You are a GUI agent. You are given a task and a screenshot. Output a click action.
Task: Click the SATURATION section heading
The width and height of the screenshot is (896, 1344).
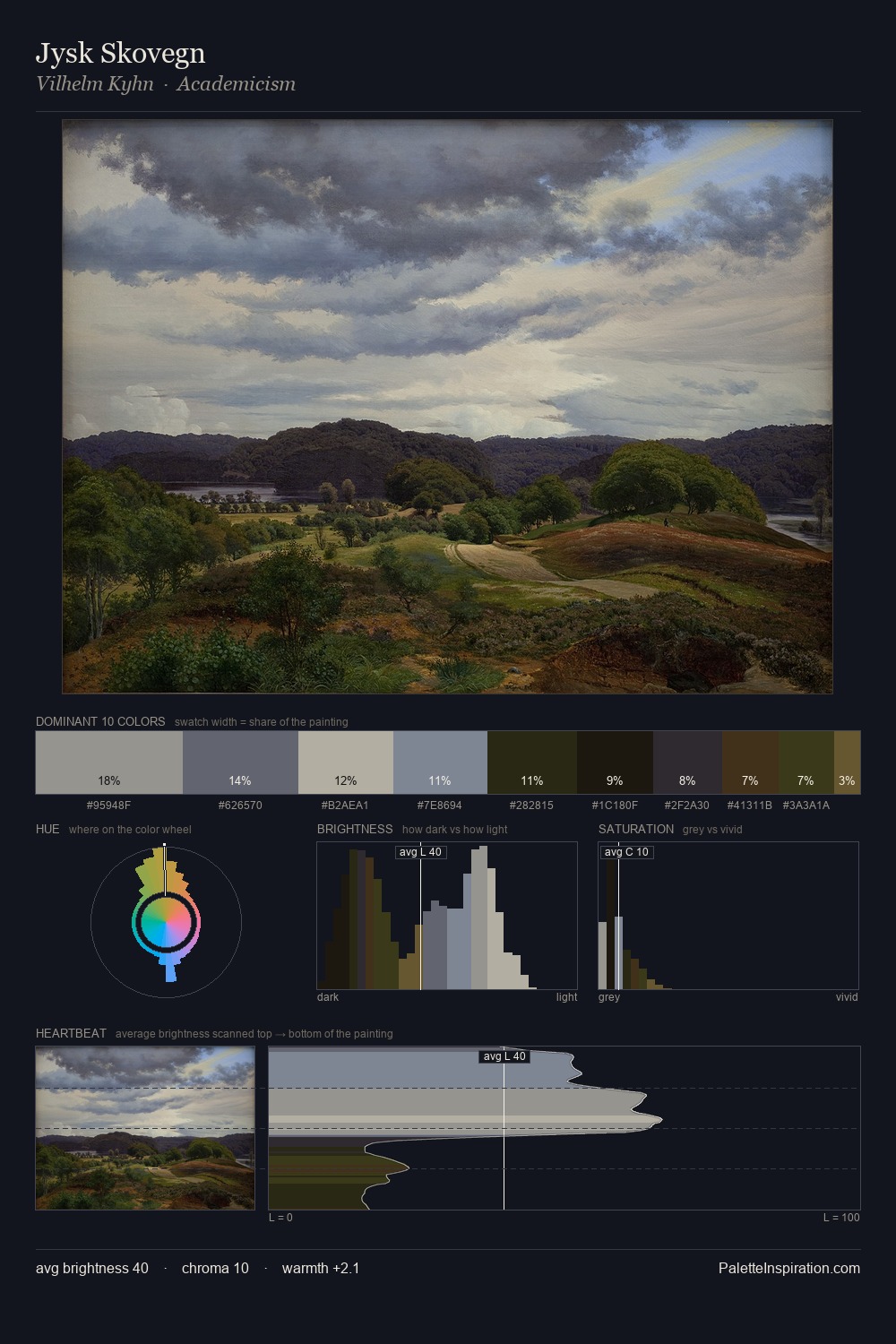coord(636,829)
